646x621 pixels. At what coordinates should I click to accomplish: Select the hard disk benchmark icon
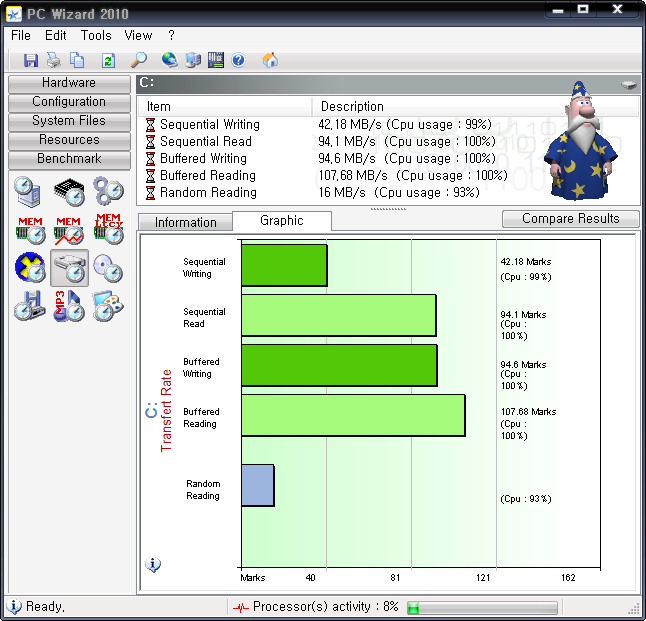tap(69, 268)
